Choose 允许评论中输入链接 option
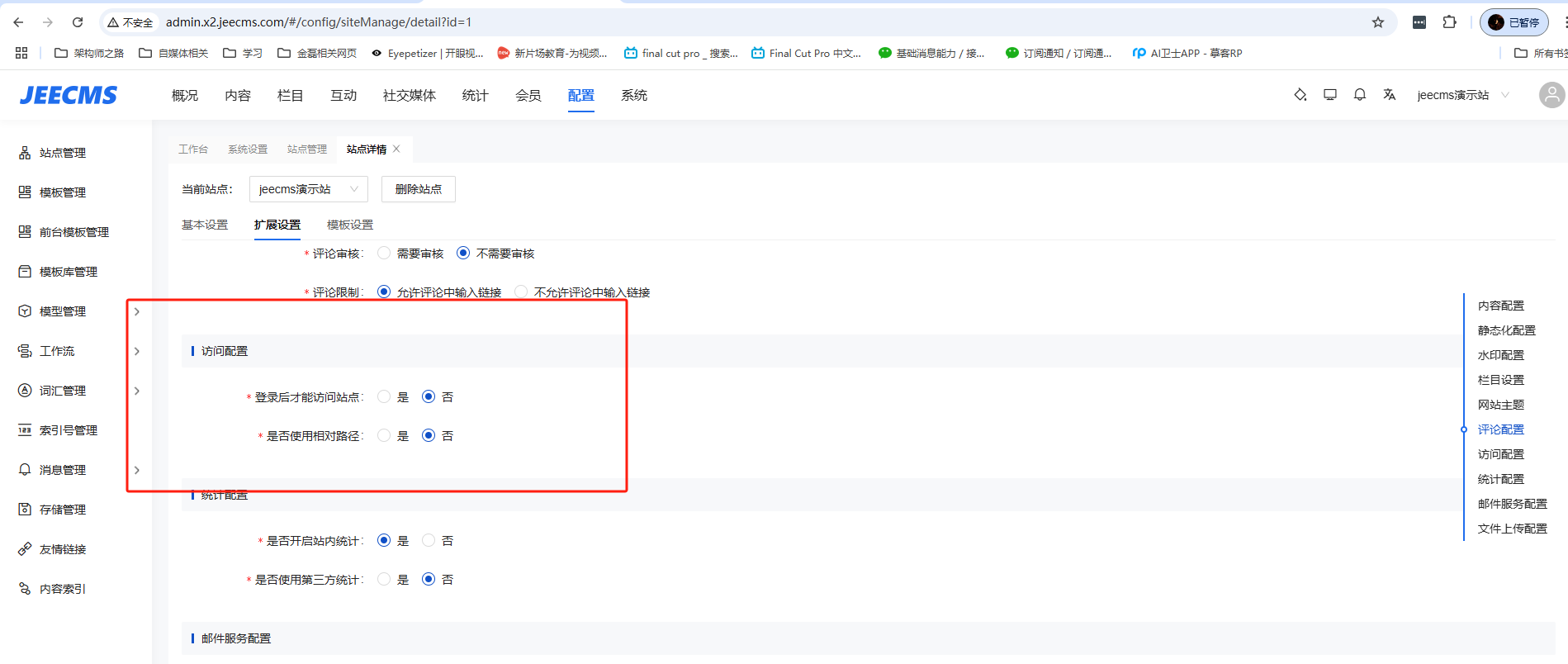This screenshot has height=664, width=1568. pos(384,292)
